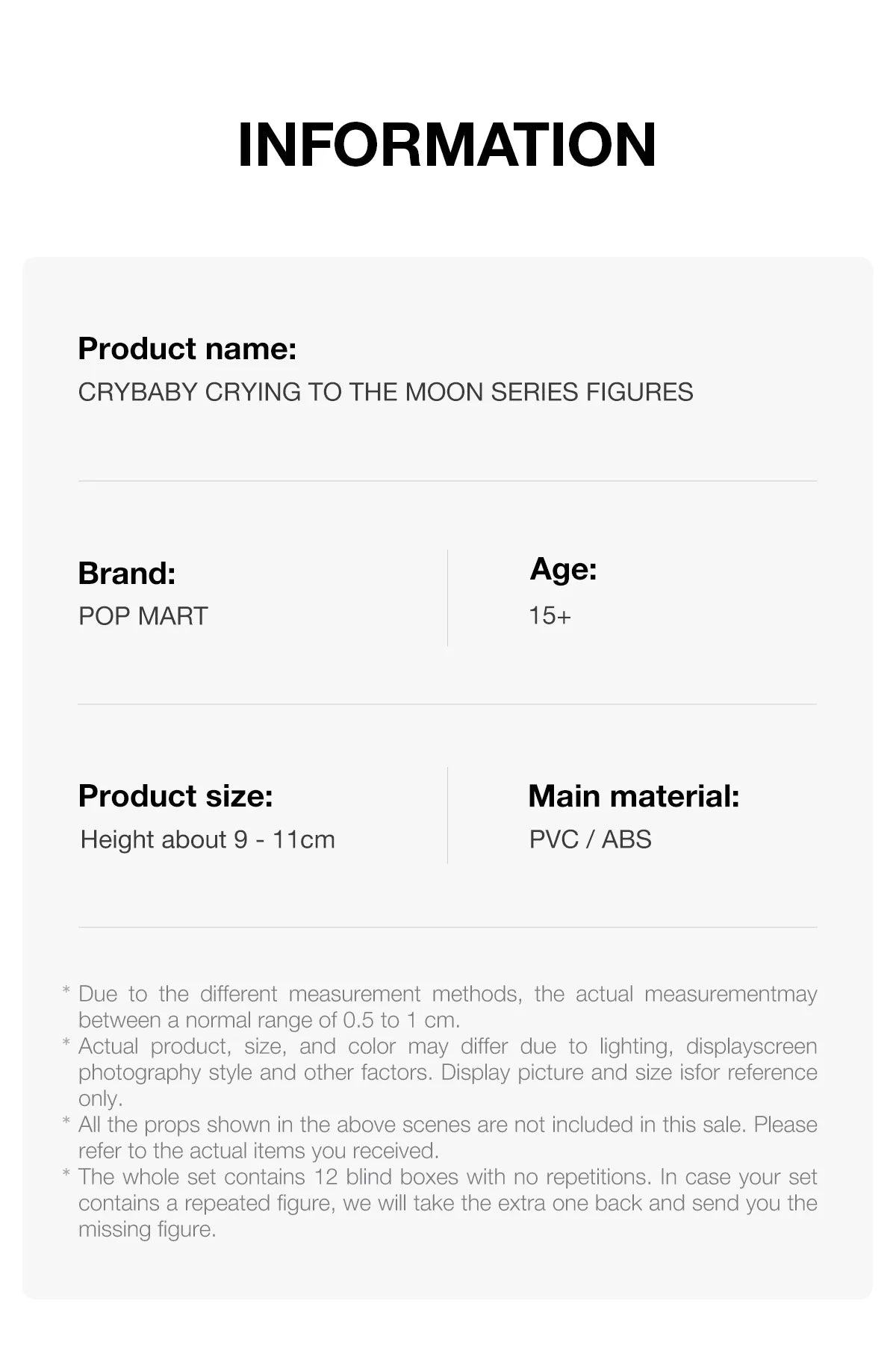This screenshot has height=1348, width=896.
Task: Click the "Age:" label
Action: click(x=563, y=569)
